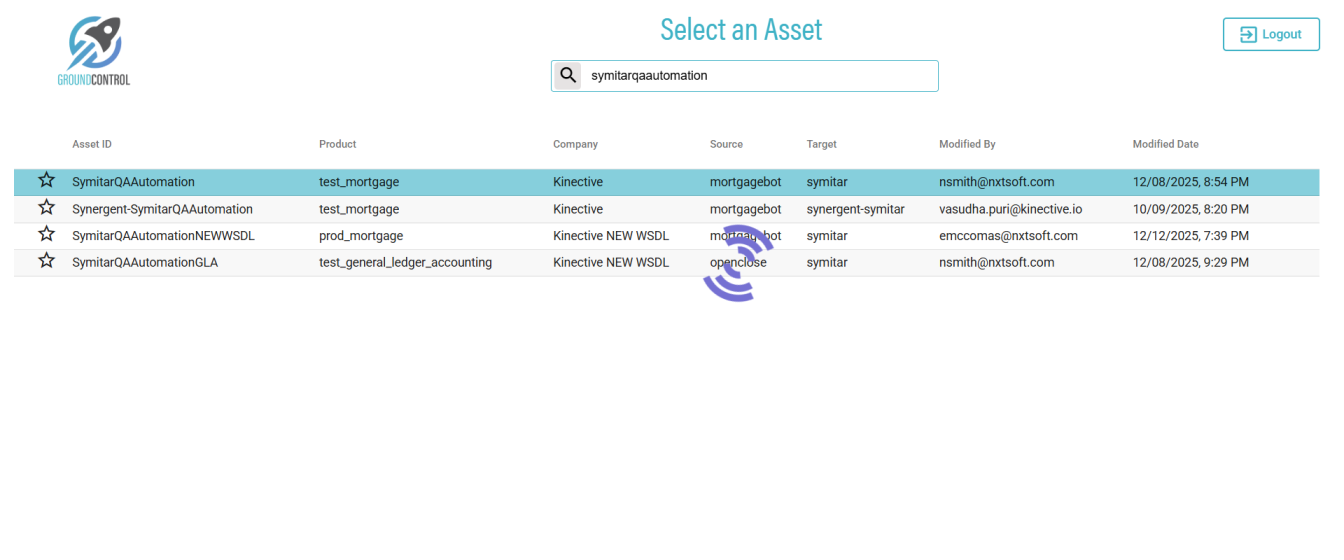Star the SymitarQAAutomation asset as favorite
Viewport: 1344px width, 560px height.
46,181
